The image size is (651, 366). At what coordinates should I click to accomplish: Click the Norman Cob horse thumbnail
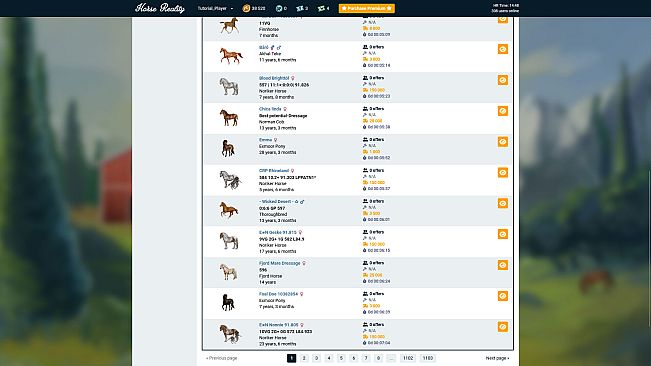point(229,117)
